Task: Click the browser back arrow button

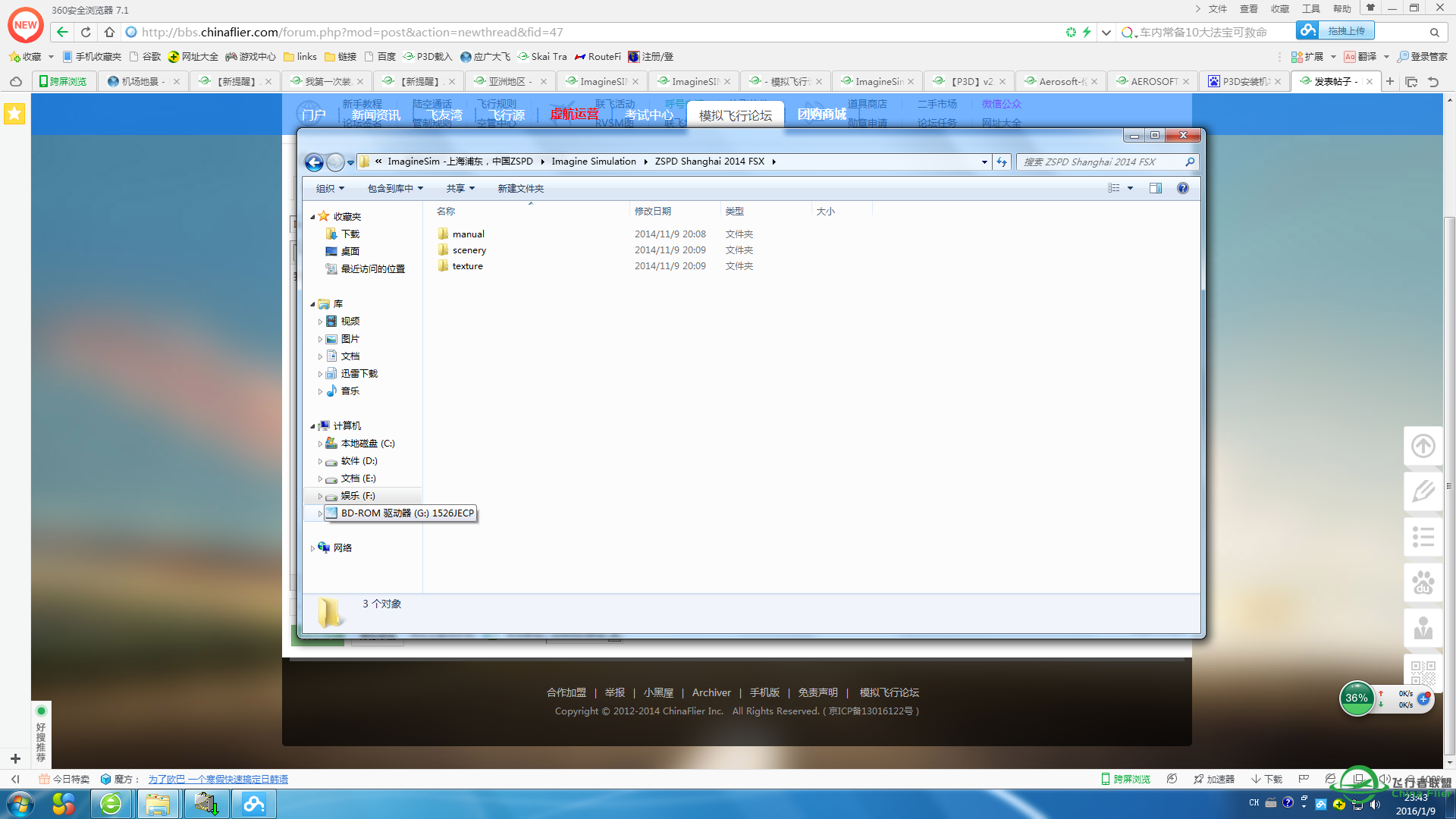Action: 62,32
